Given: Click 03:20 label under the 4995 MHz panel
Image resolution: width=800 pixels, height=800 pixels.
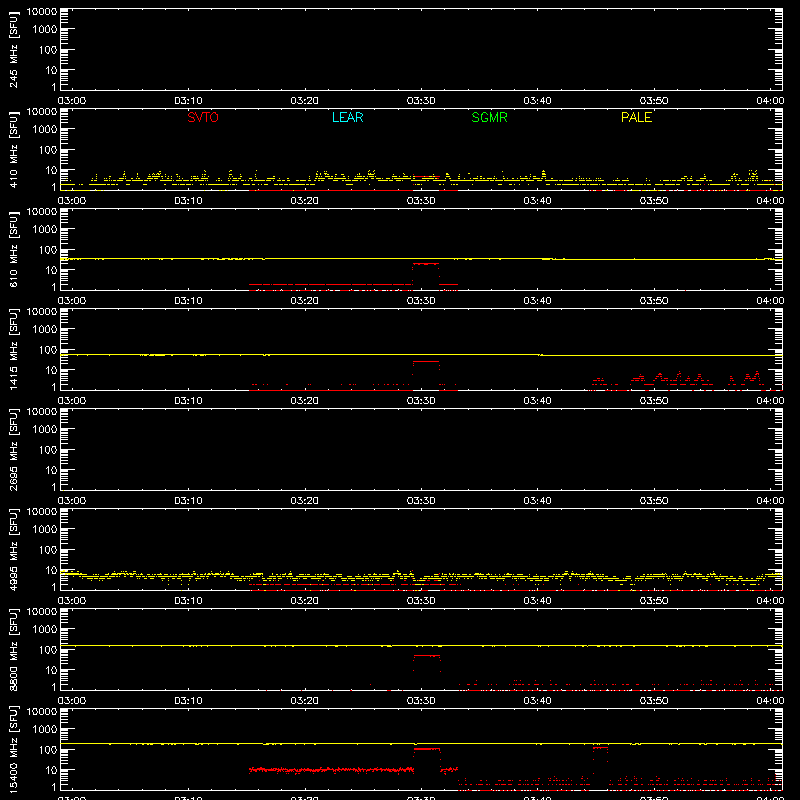Looking at the screenshot, I should [x=305, y=601].
